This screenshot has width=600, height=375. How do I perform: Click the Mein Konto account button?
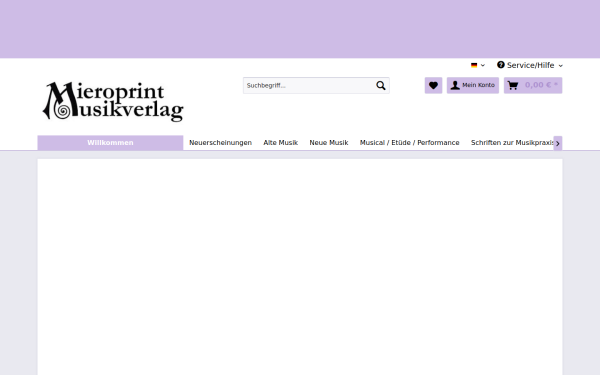click(473, 85)
